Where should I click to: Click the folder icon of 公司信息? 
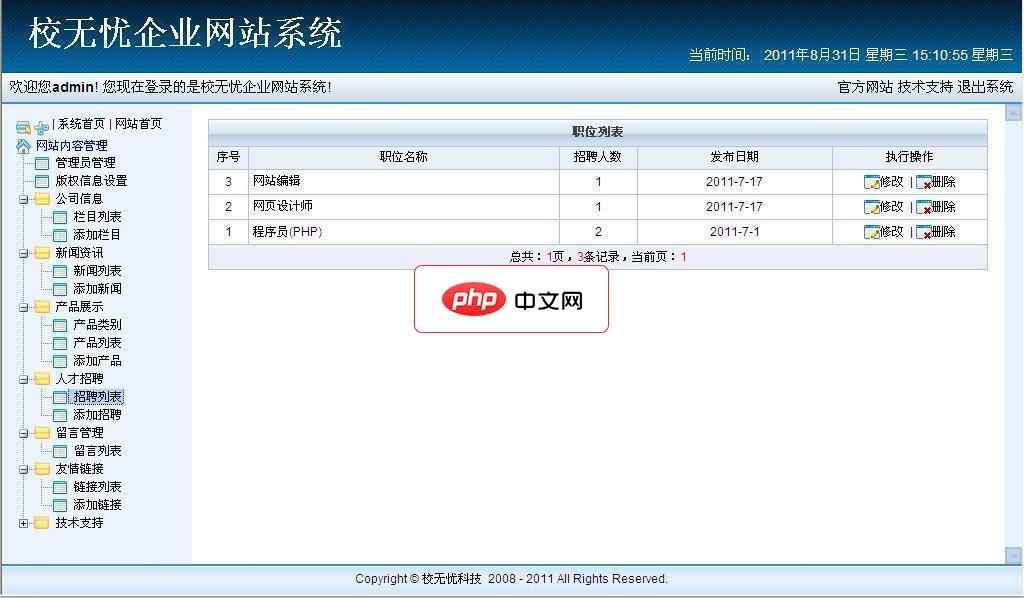tap(42, 198)
